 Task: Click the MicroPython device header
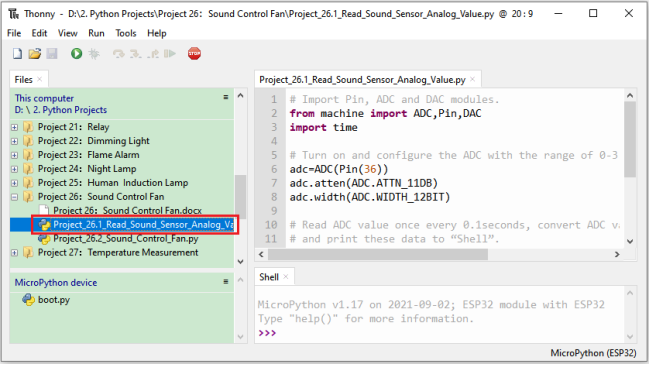click(56, 282)
